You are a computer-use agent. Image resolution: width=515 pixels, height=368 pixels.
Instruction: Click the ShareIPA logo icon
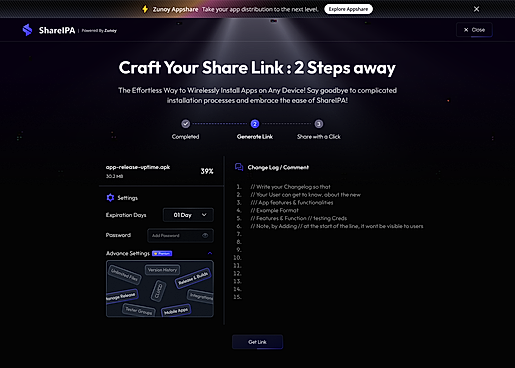tap(27, 30)
